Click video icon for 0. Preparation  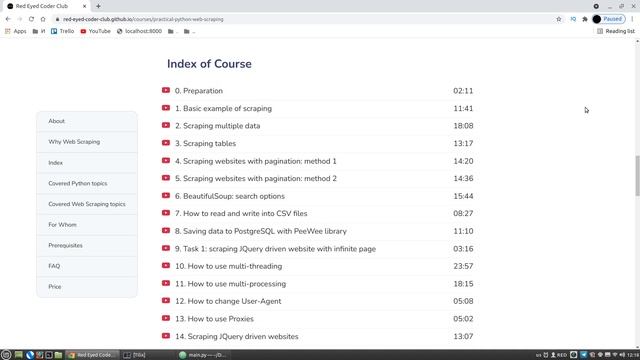(166, 90)
